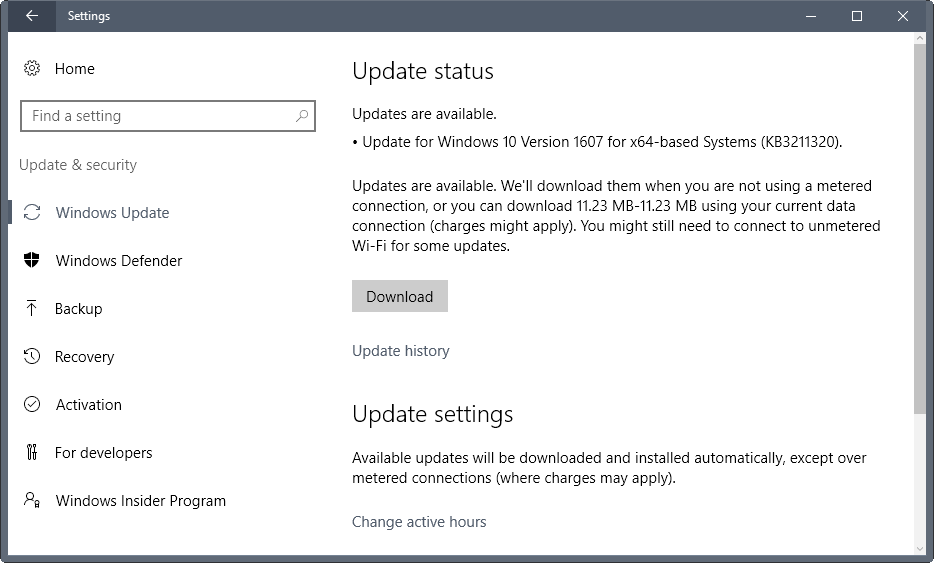The image size is (934, 563).
Task: Click the scroll down arrow
Action: (x=919, y=549)
